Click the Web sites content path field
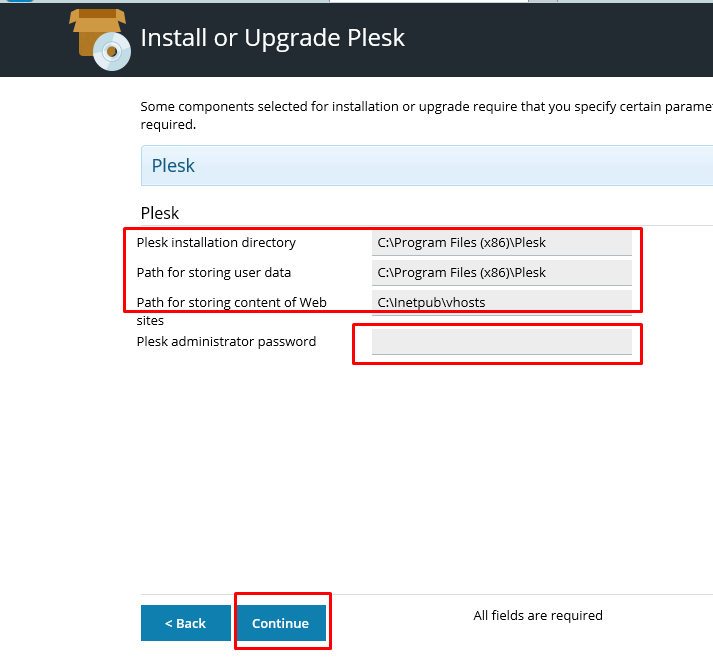Viewport: 713px width, 663px height. pyautogui.click(x=501, y=302)
